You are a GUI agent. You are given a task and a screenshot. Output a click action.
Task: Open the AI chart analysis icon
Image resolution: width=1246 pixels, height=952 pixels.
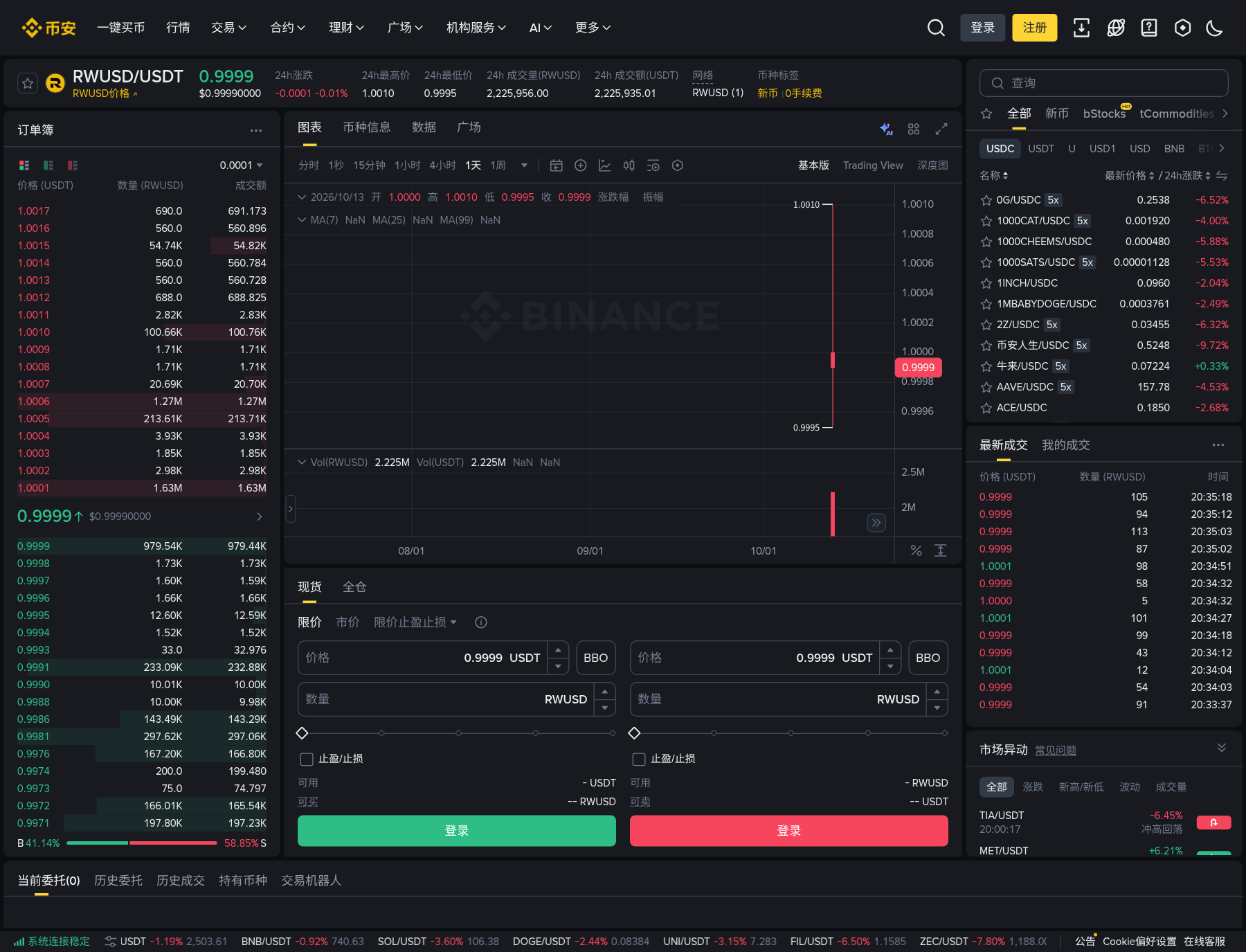tap(886, 129)
